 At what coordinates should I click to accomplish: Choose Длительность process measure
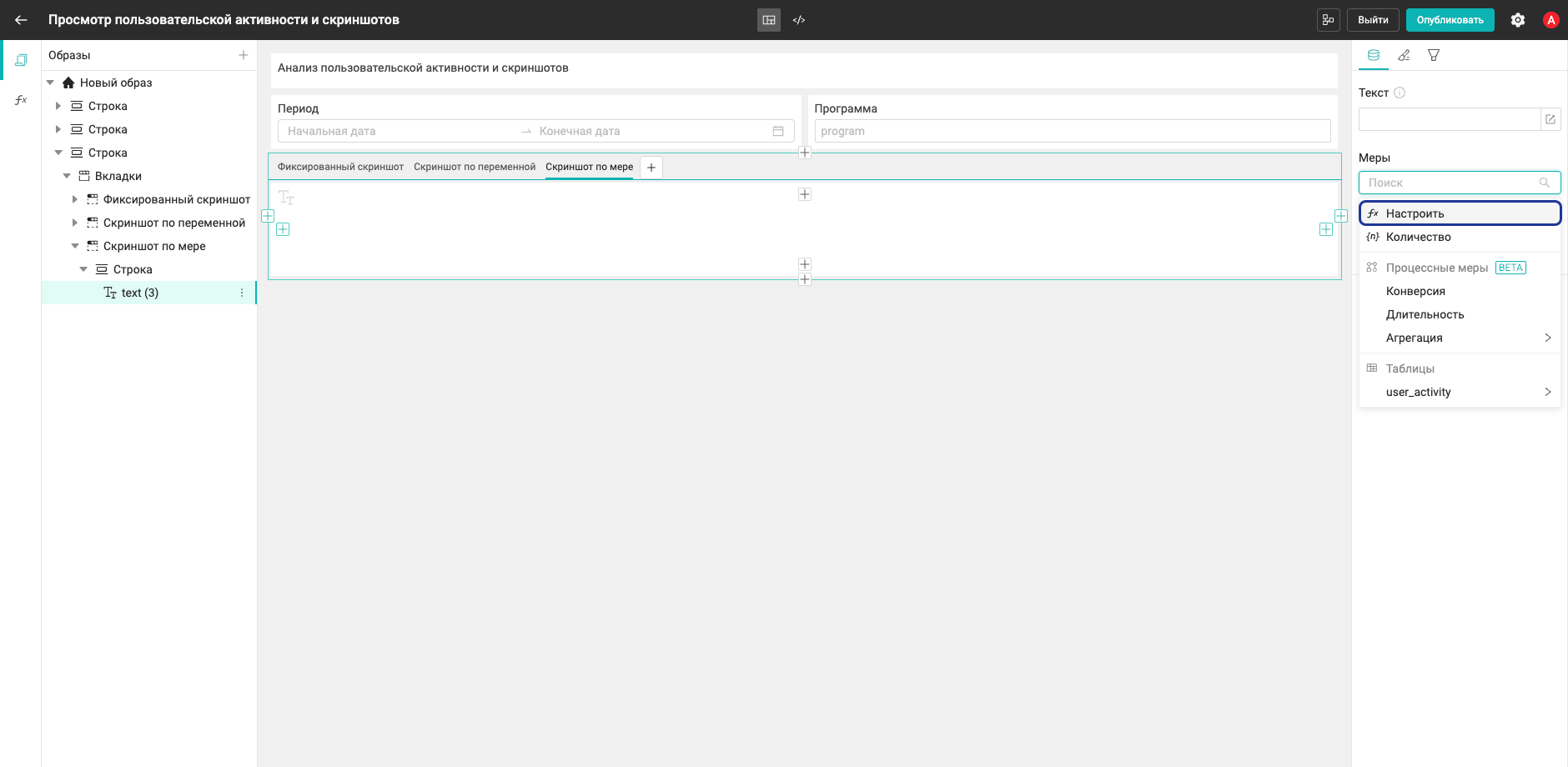tap(1460, 314)
